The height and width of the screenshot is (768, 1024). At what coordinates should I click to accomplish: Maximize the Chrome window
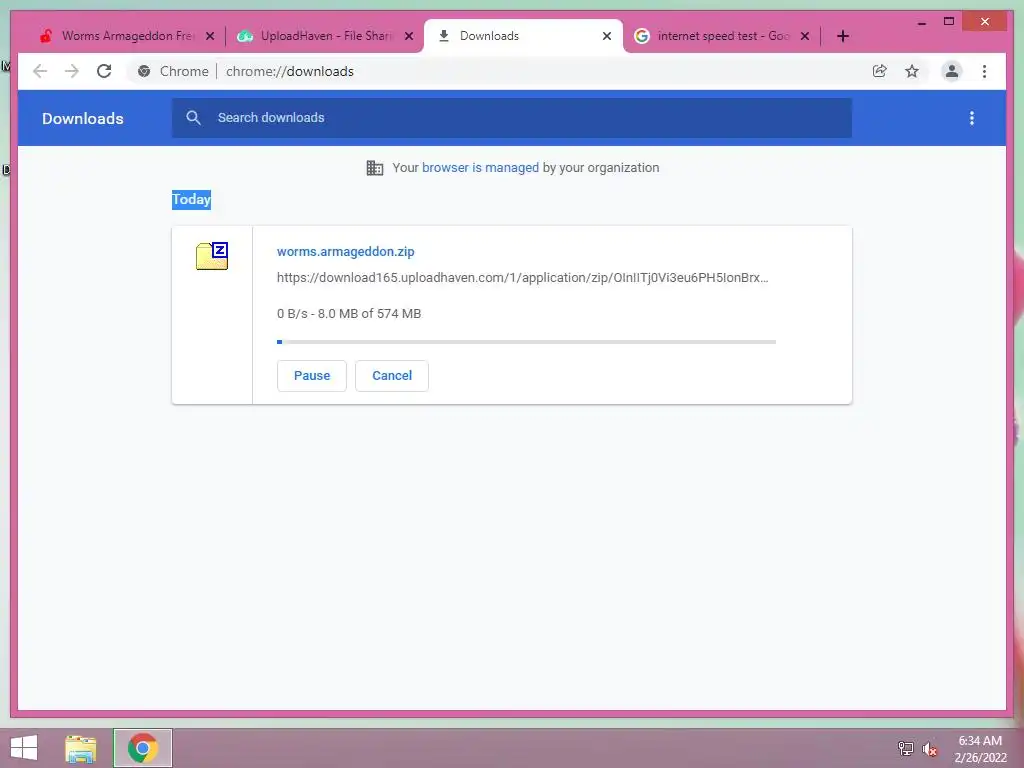pos(949,22)
